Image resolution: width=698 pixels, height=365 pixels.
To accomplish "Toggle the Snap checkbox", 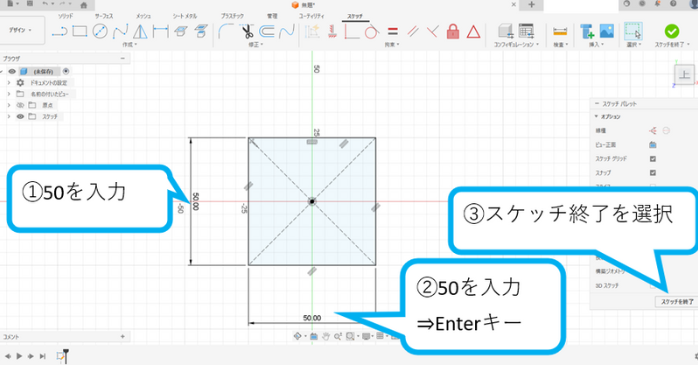I will (653, 173).
